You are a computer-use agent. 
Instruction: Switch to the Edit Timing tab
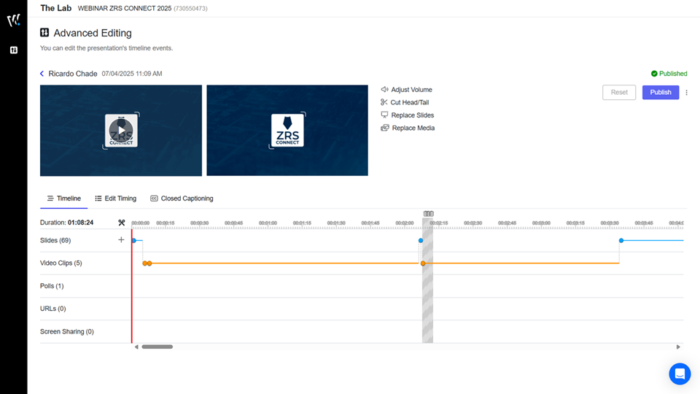[x=116, y=199]
